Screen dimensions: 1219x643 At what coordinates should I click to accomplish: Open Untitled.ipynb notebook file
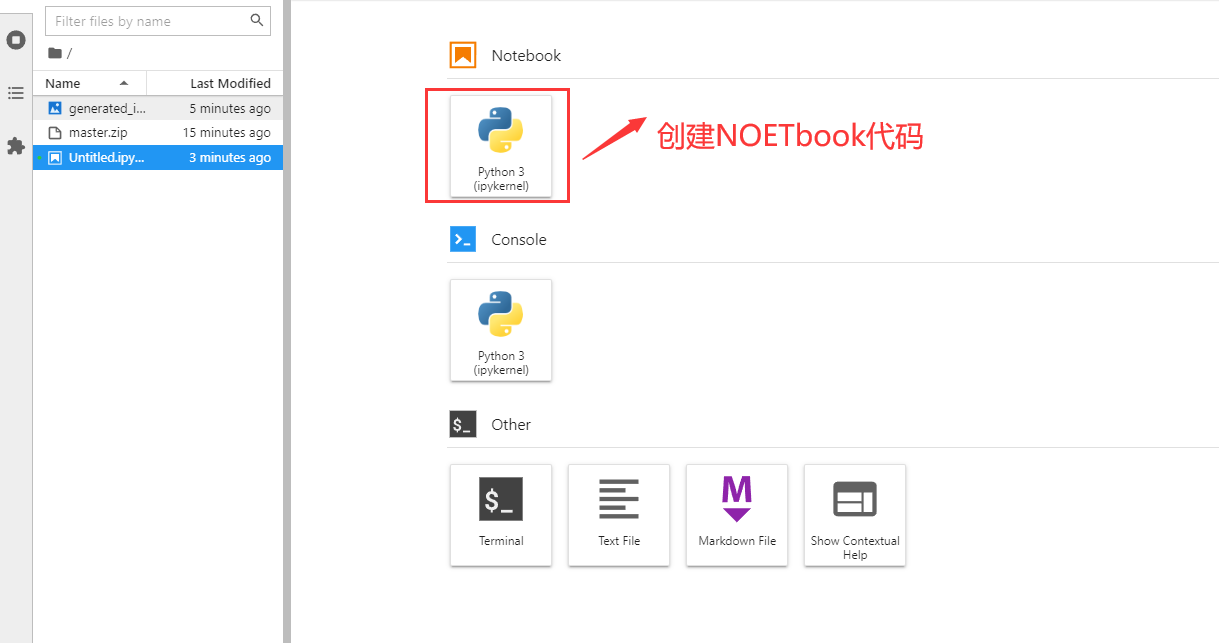point(106,157)
